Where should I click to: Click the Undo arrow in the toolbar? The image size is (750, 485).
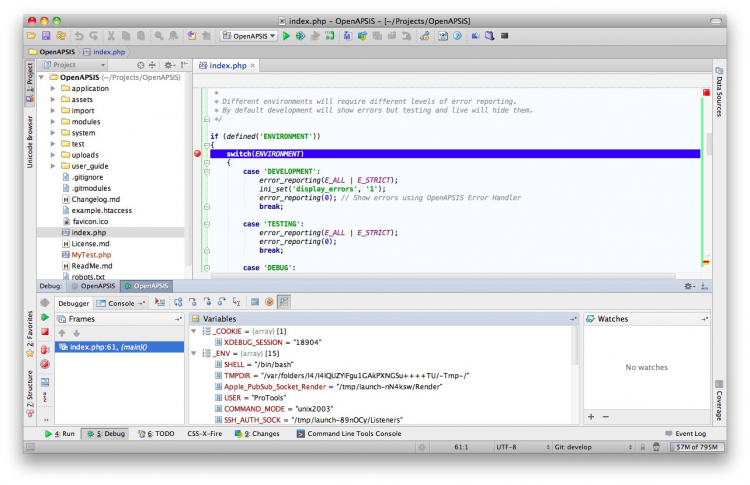(79, 36)
